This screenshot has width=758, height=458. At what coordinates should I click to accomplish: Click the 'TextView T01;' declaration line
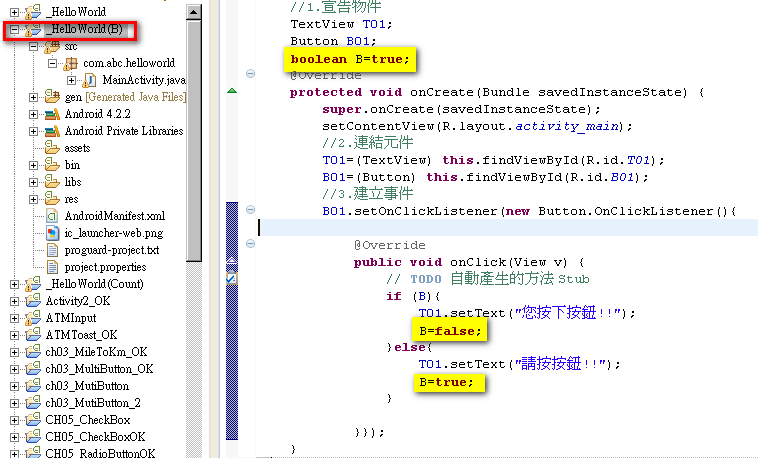click(x=341, y=24)
